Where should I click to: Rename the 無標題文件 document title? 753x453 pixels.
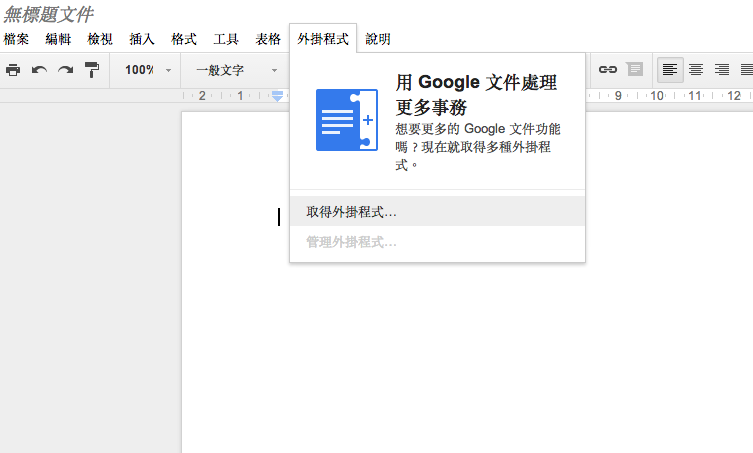(x=48, y=14)
